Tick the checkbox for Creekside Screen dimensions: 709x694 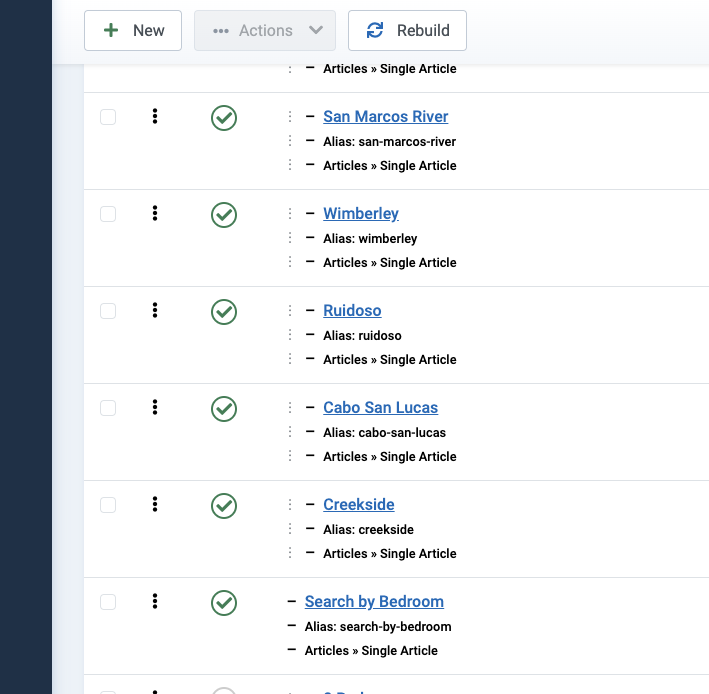(x=108, y=505)
